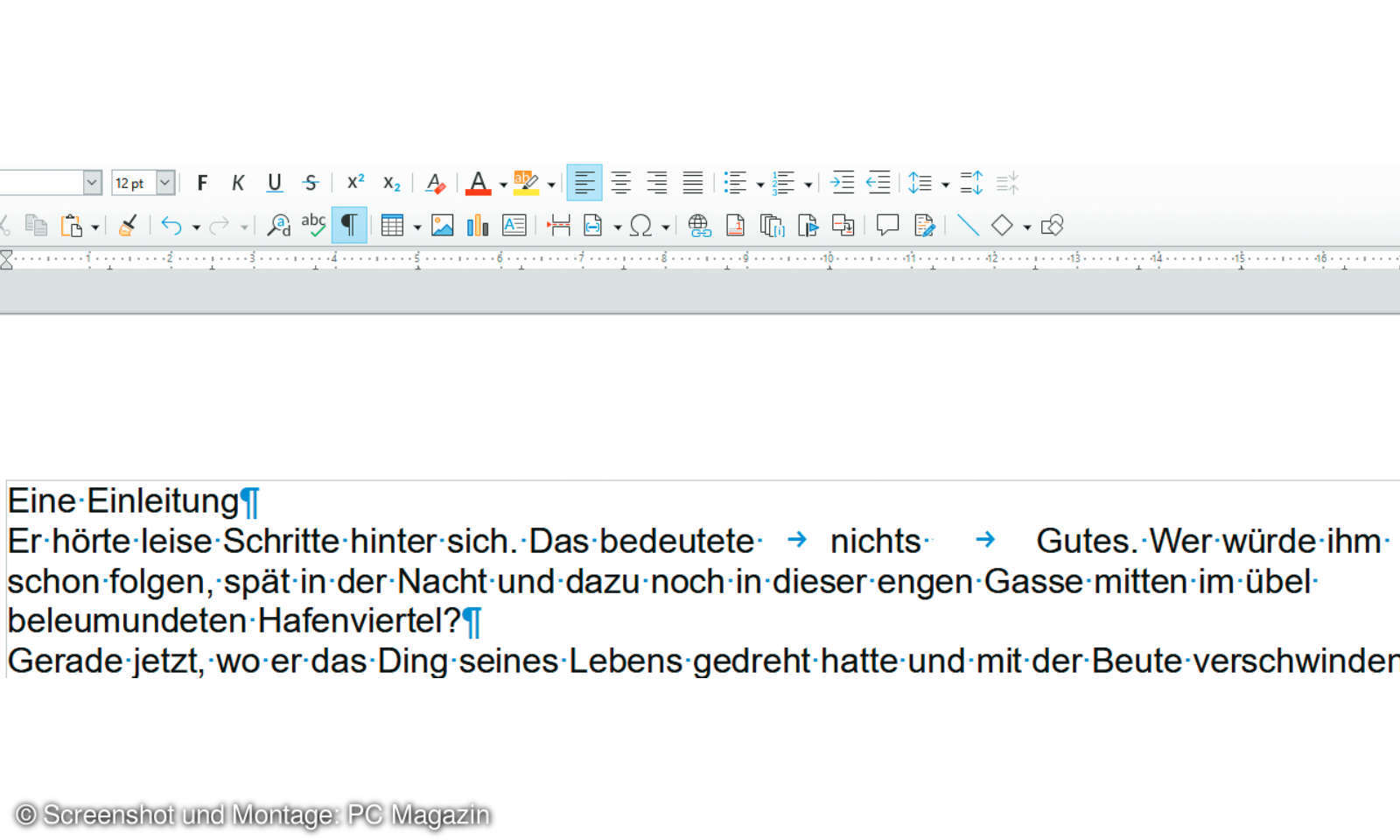Image resolution: width=1400 pixels, height=840 pixels.
Task: Activate the clone formatting brush
Action: pyautogui.click(x=126, y=225)
